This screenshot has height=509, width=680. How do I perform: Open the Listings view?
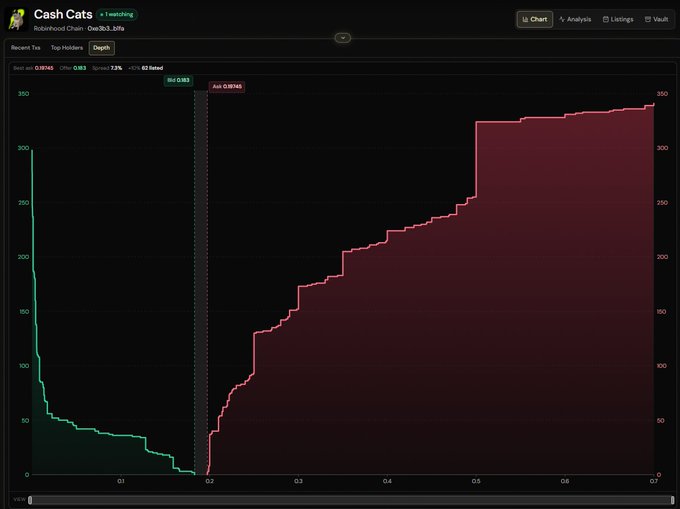click(x=618, y=20)
